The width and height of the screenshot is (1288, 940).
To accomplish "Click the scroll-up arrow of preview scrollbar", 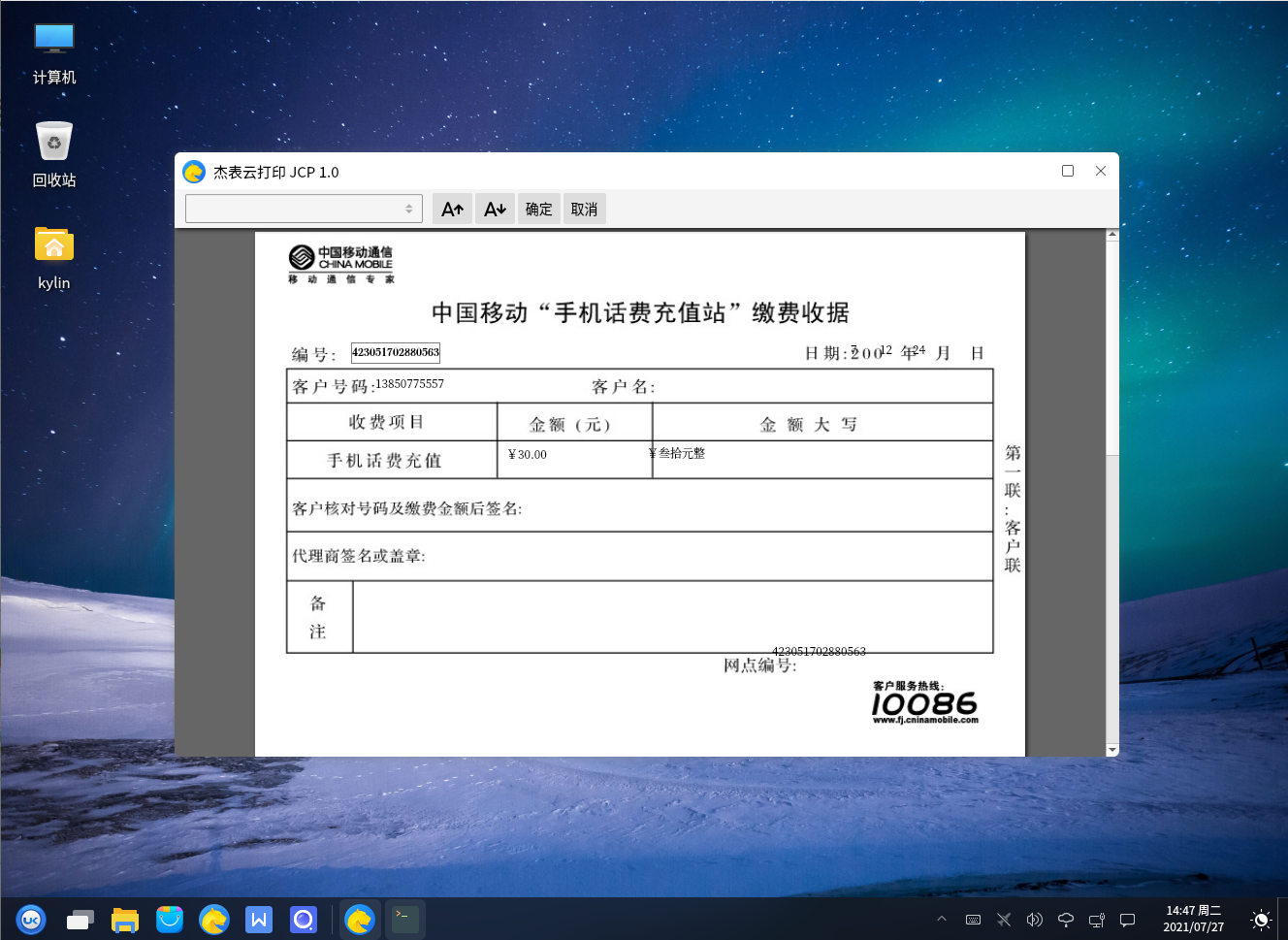I will pos(1112,235).
